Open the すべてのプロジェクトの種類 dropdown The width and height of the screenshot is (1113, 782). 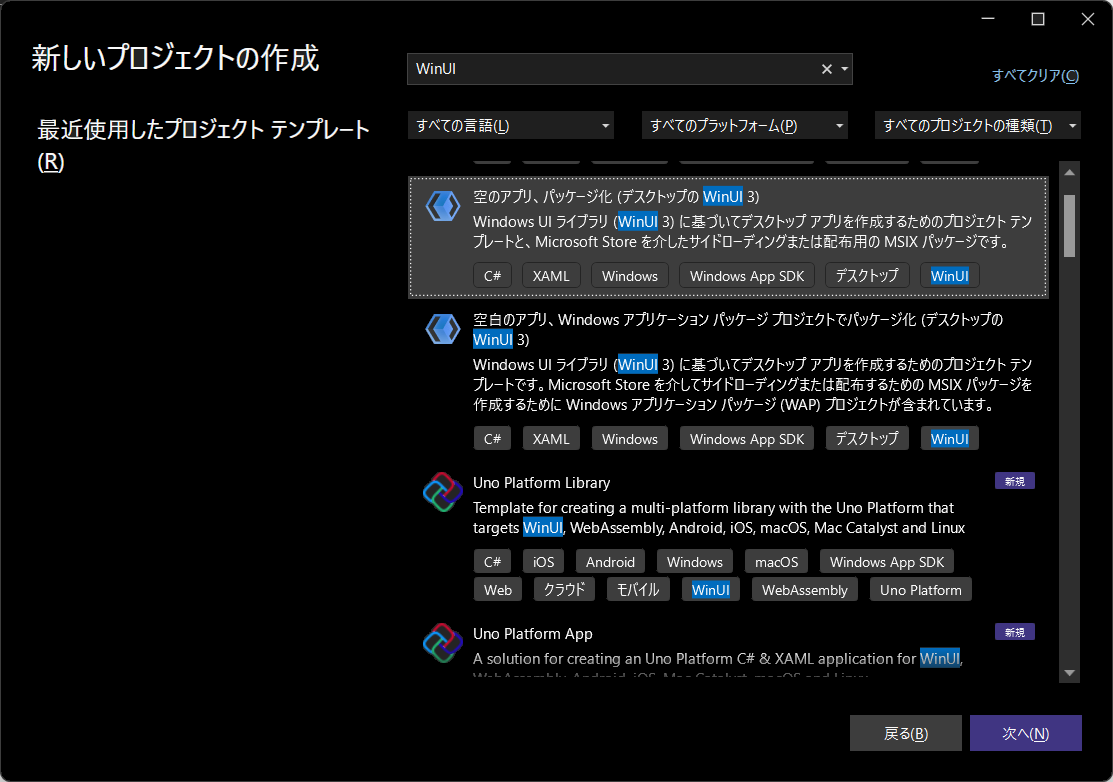[x=977, y=126]
